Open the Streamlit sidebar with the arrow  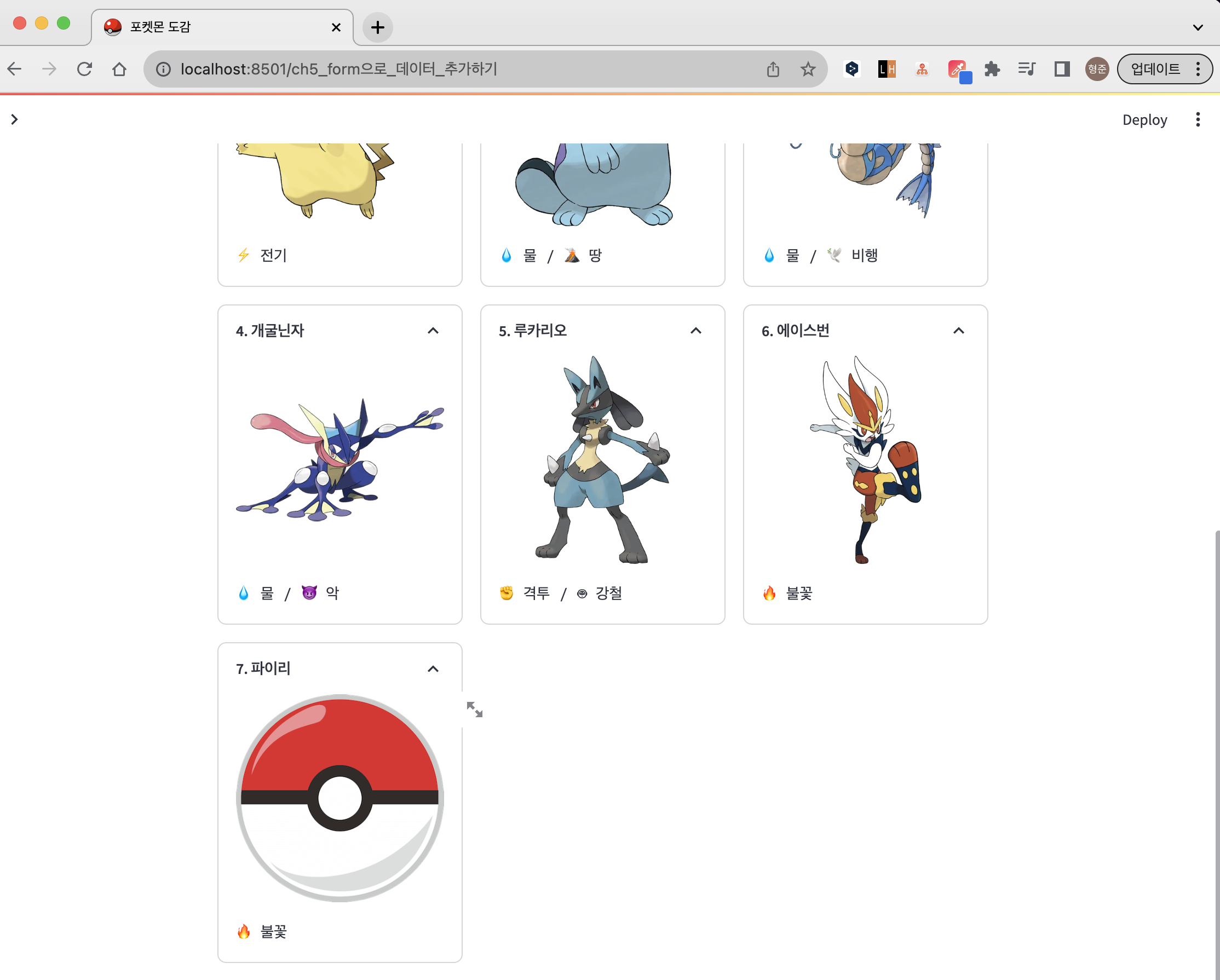15,119
